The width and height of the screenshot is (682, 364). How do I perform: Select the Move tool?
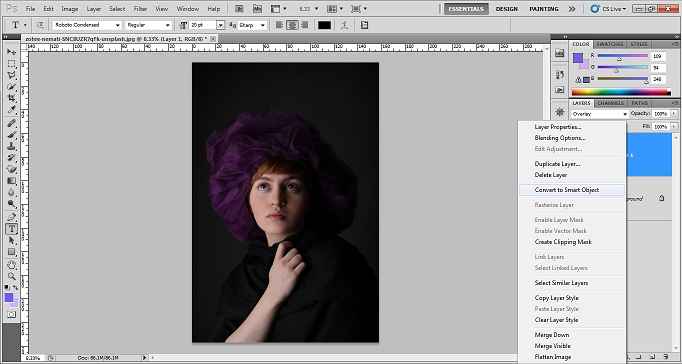tap(11, 52)
